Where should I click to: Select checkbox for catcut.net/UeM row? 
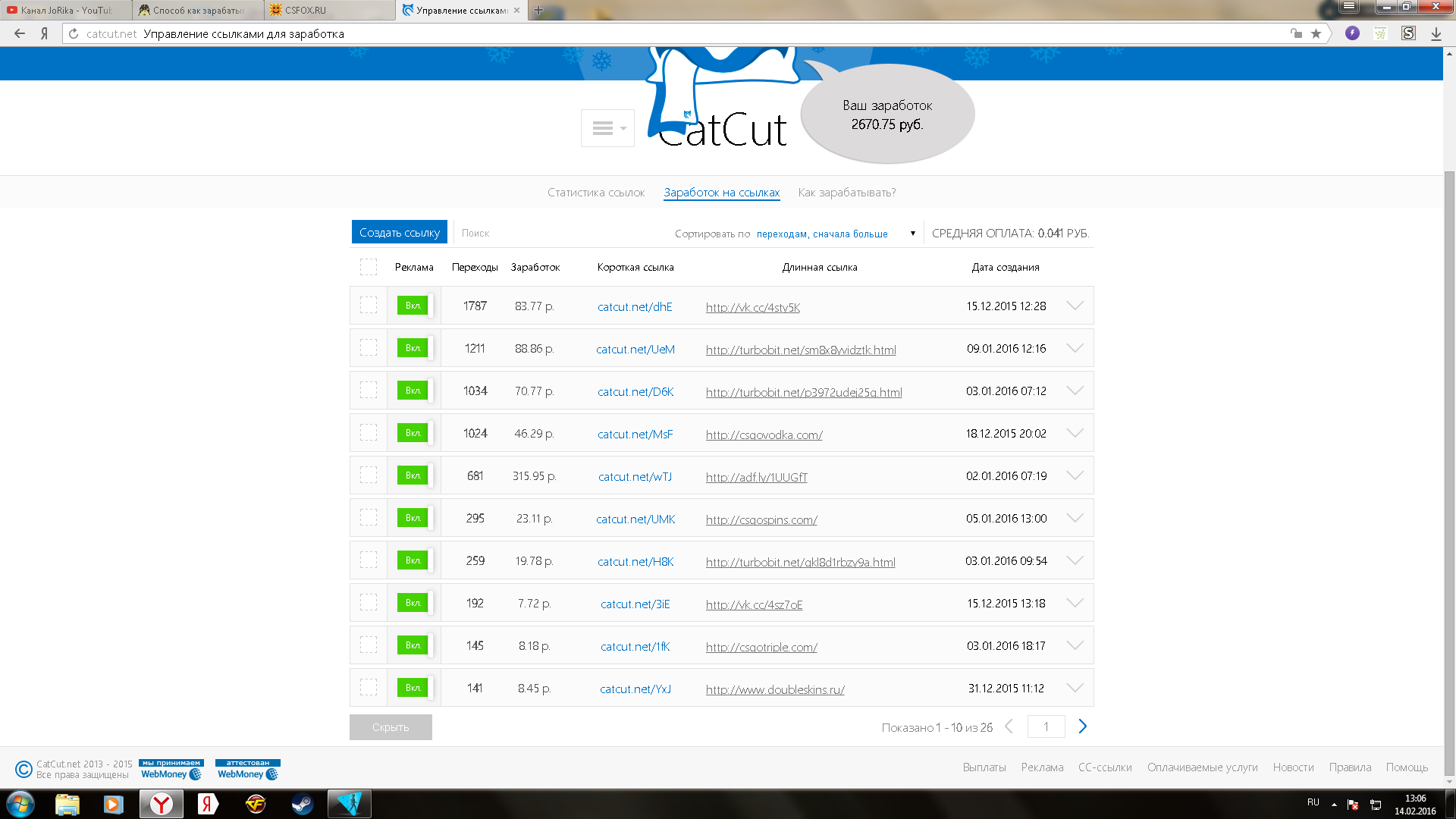click(369, 348)
